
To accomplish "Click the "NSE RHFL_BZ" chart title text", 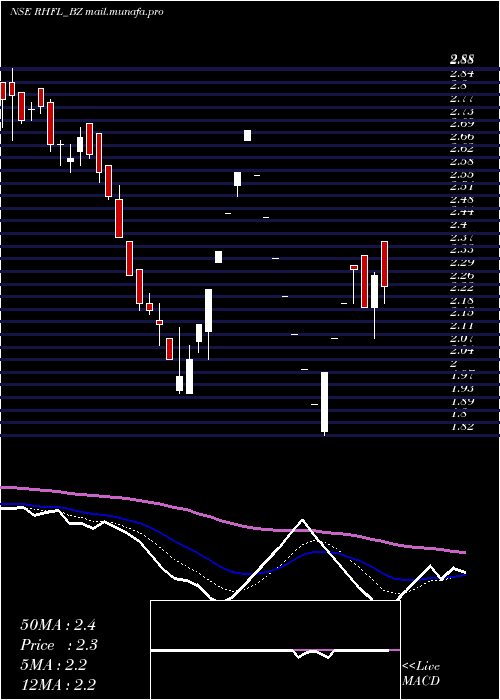I will click(x=46, y=12).
